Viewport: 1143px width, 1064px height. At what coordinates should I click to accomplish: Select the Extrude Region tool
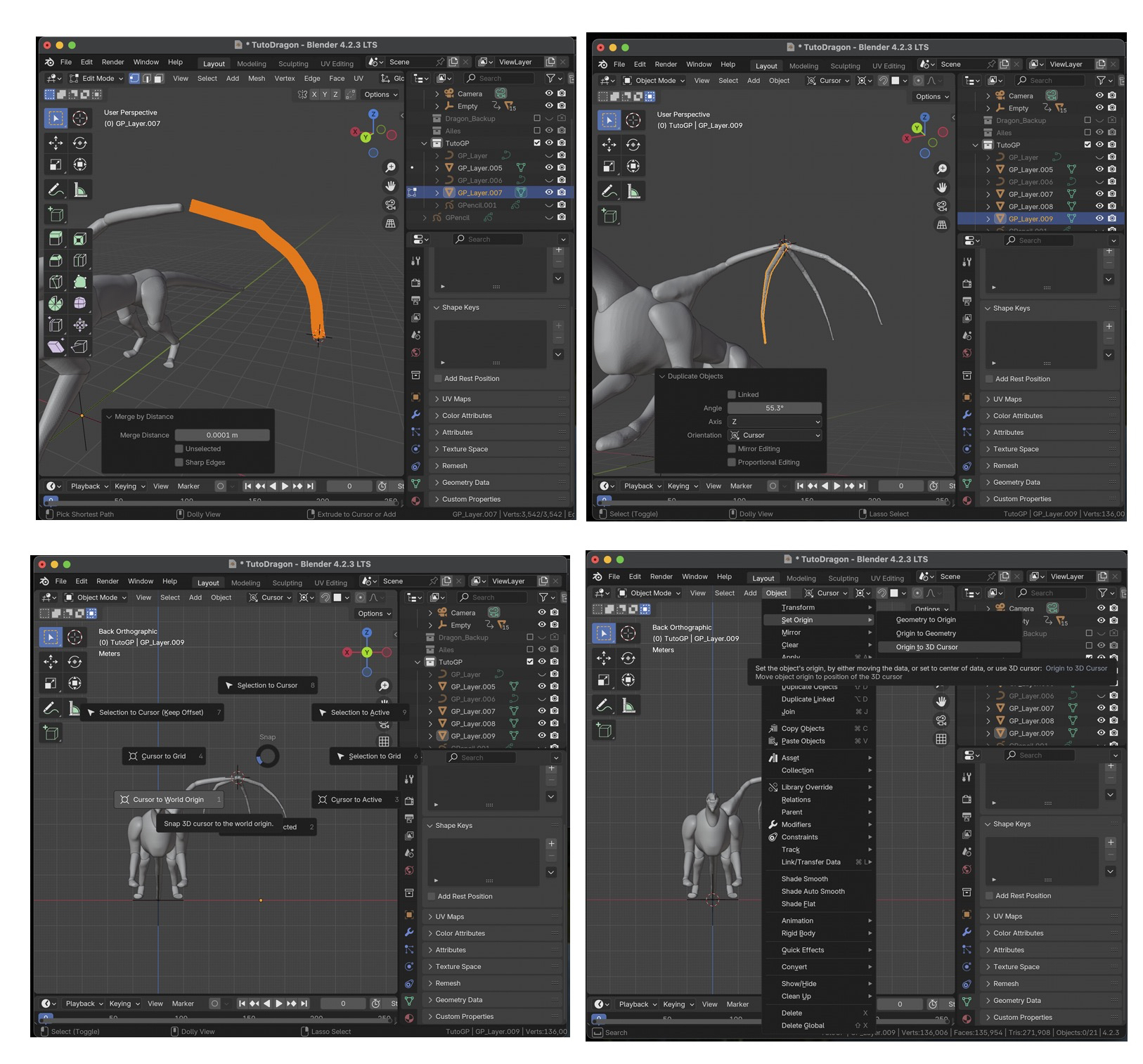pyautogui.click(x=56, y=239)
